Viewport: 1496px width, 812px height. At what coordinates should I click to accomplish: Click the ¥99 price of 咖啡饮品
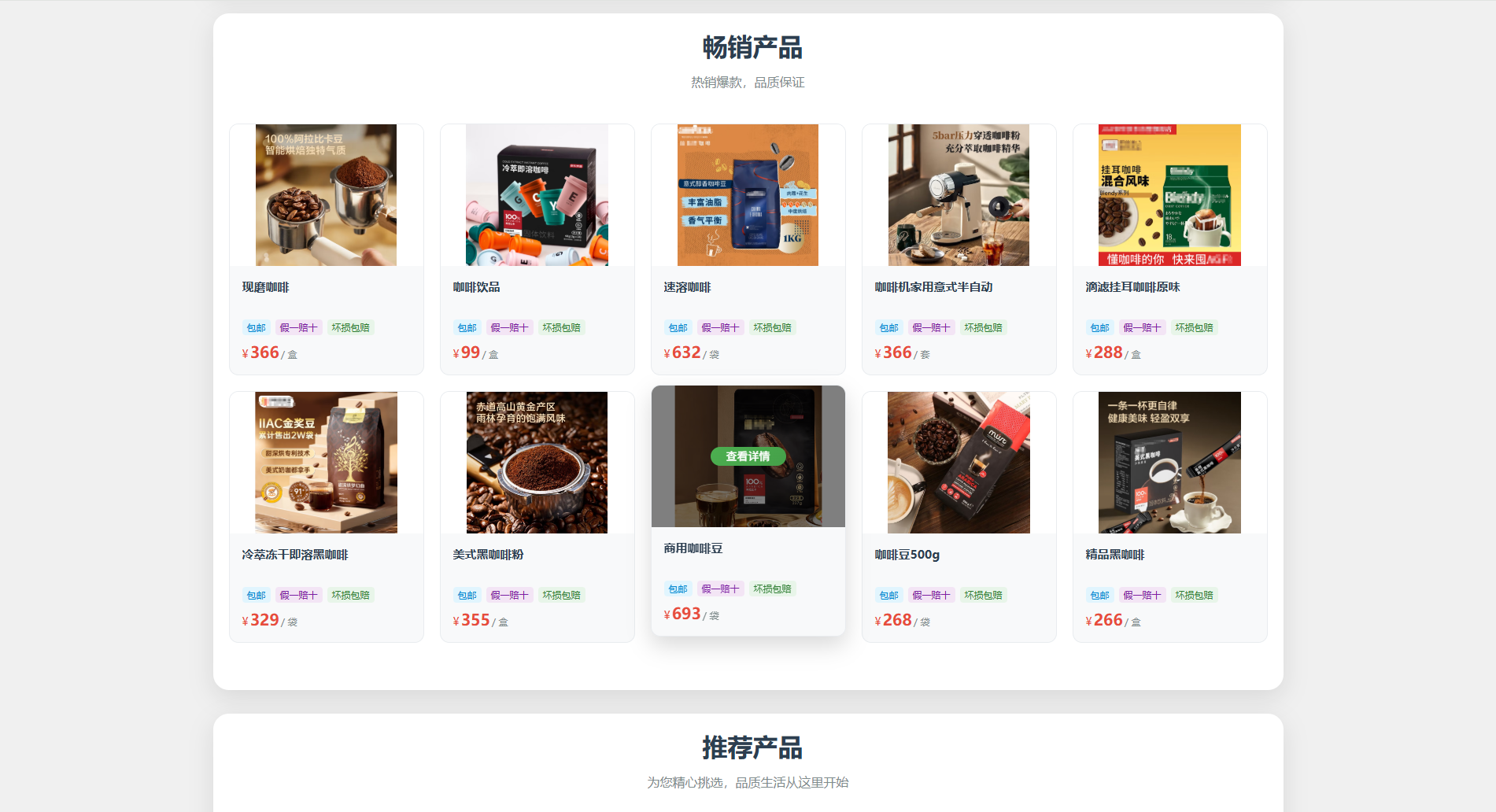(x=467, y=353)
